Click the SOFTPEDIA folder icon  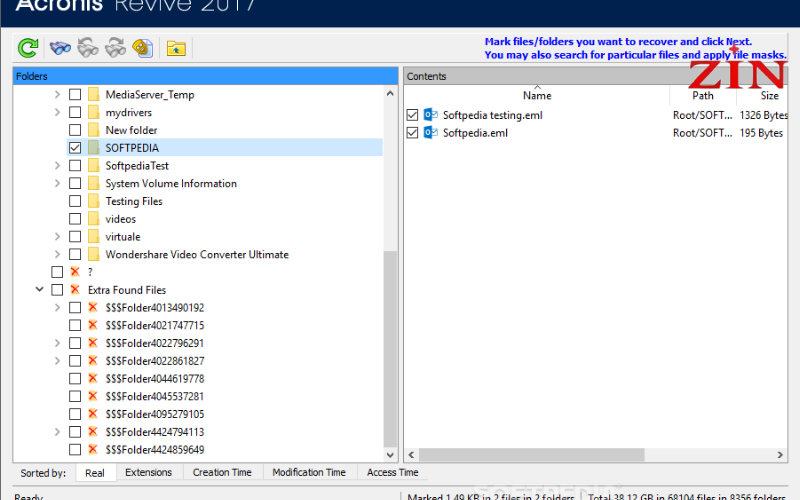click(x=93, y=148)
